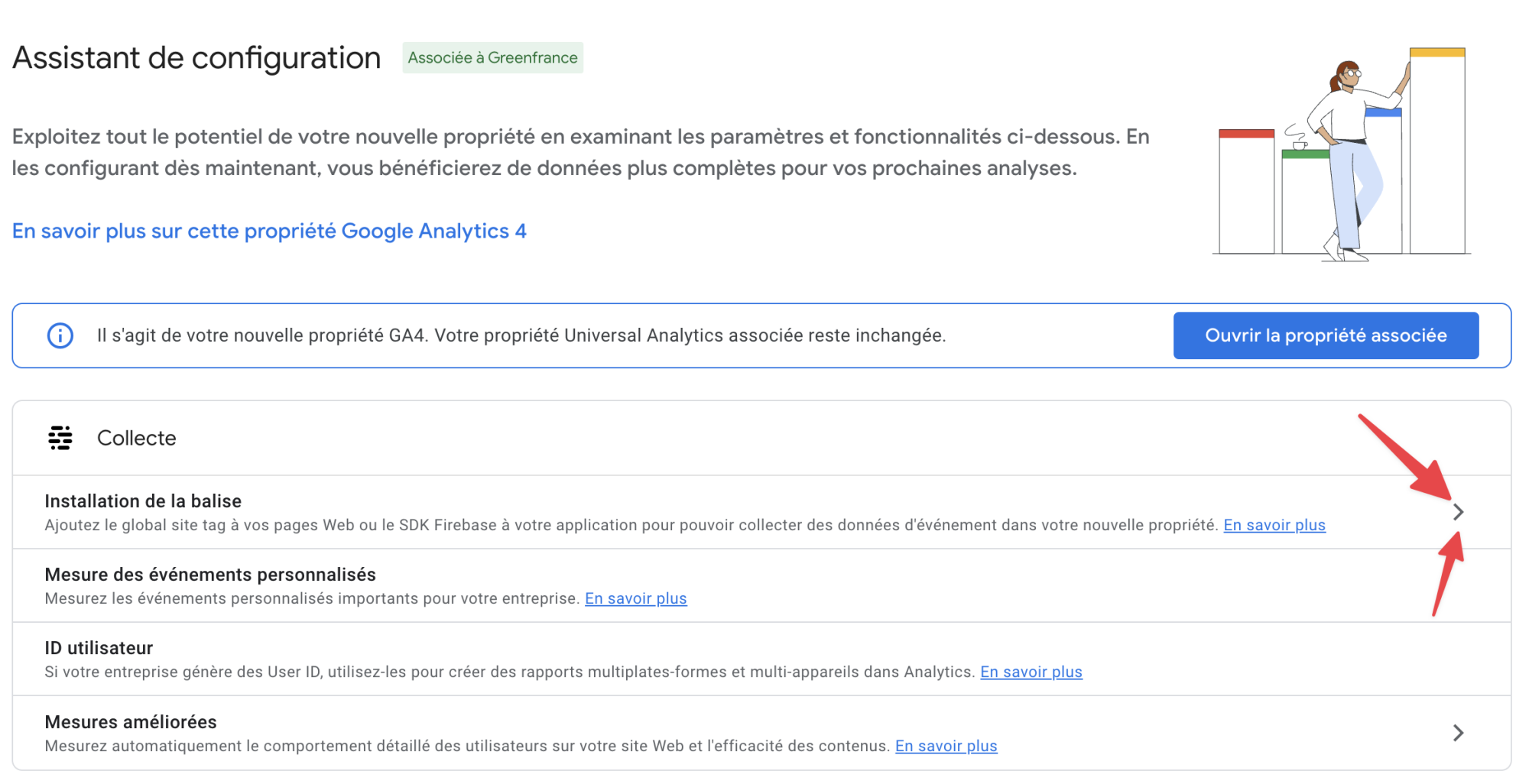Expand the Installation de la balise chevron

tap(1458, 512)
